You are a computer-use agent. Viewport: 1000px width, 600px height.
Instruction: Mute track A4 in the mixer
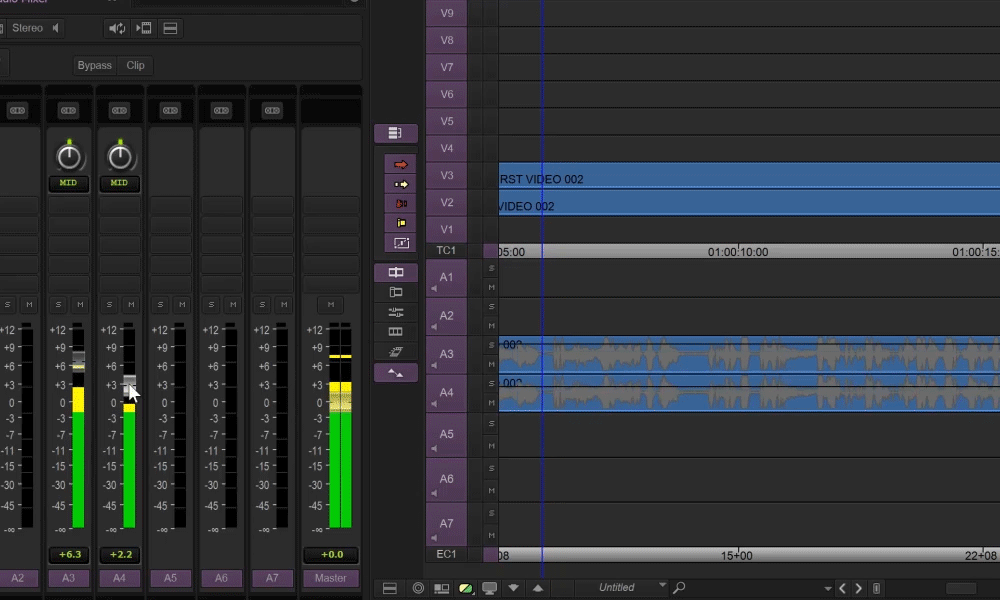tap(131, 305)
